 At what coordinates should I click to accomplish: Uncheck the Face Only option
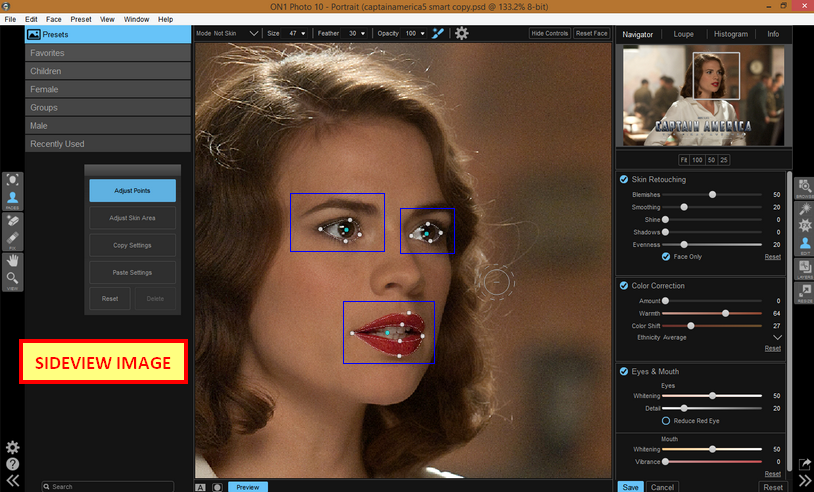666,256
